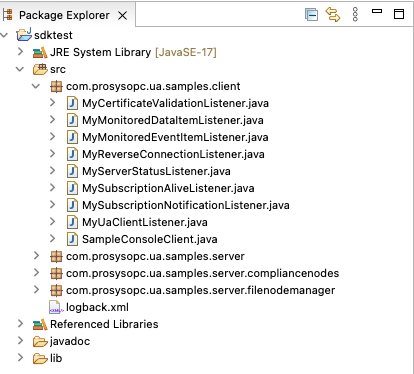This screenshot has width=414, height=374.
Task: Click the Package Explorer tab icon
Action: (7, 15)
